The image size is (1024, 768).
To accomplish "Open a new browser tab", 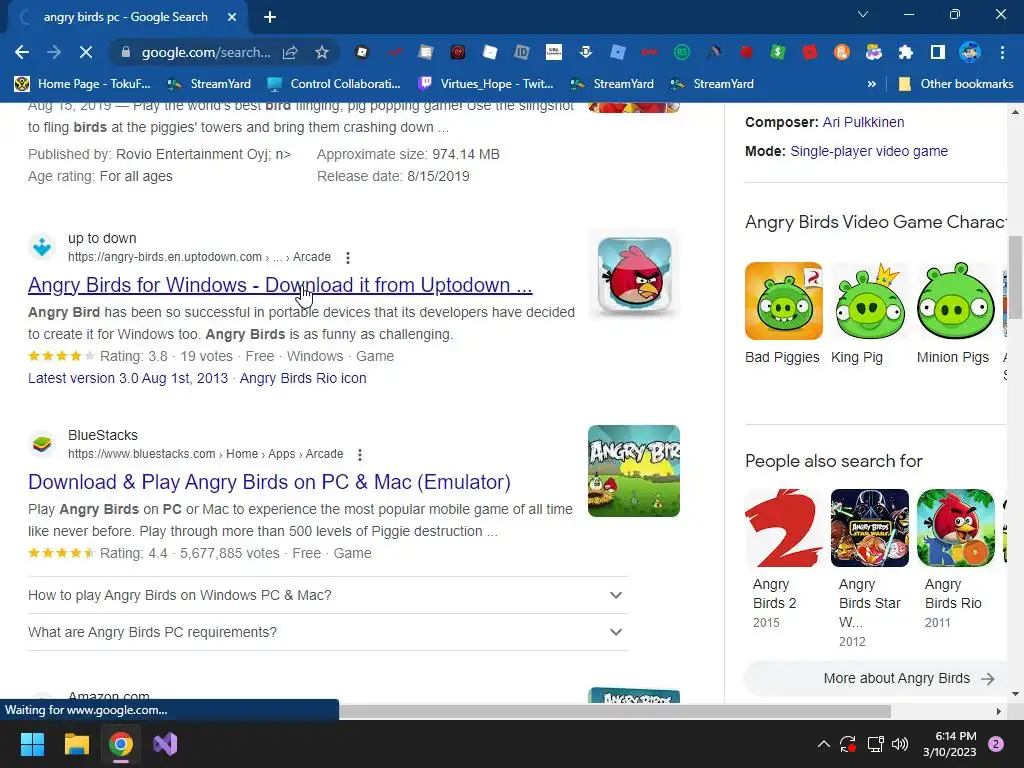I will pyautogui.click(x=270, y=17).
